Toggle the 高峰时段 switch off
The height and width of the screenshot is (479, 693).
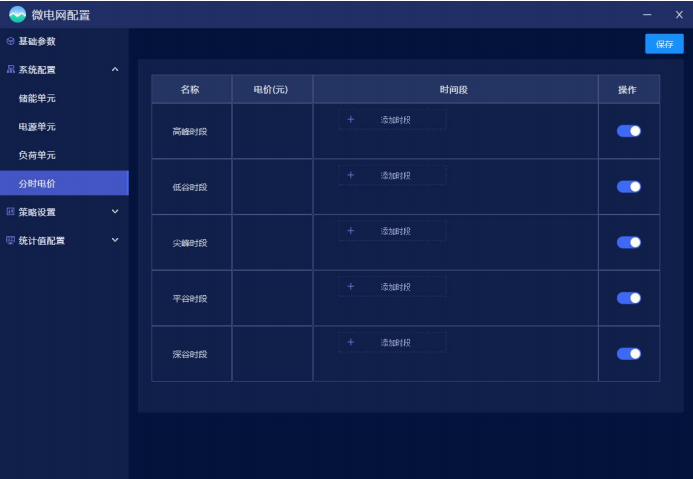click(x=628, y=131)
